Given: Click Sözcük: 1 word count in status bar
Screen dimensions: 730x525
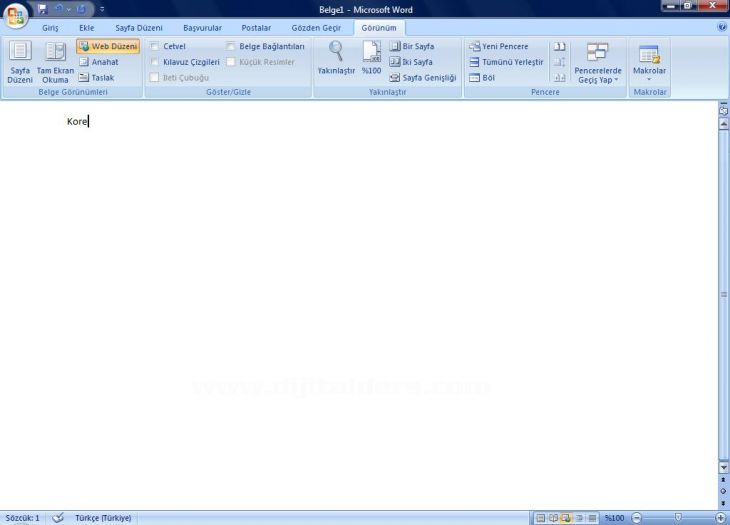Looking at the screenshot, I should 22,518.
